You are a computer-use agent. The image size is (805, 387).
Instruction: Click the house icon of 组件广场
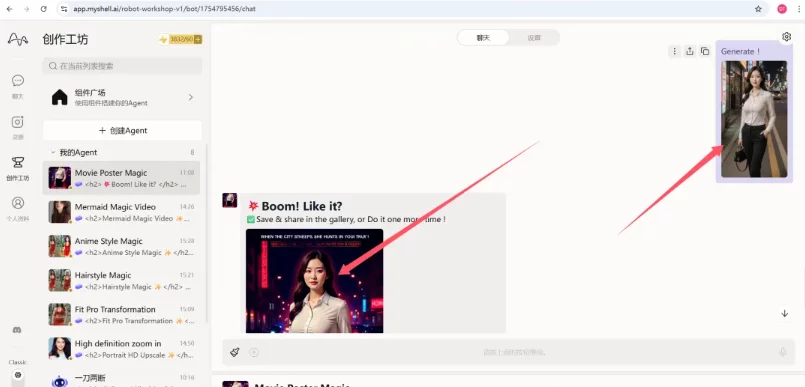click(x=60, y=97)
